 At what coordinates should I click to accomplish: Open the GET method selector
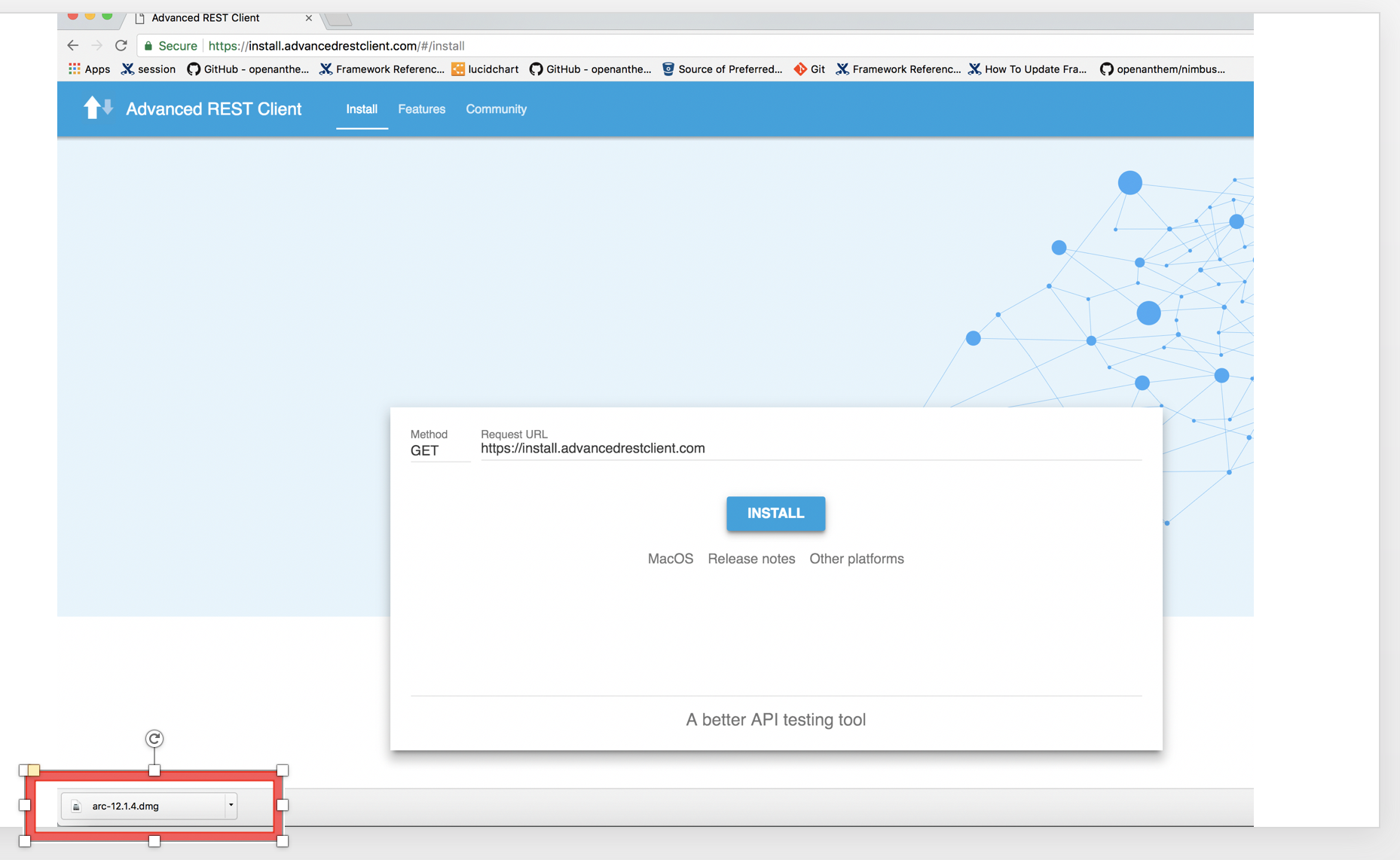(x=425, y=450)
